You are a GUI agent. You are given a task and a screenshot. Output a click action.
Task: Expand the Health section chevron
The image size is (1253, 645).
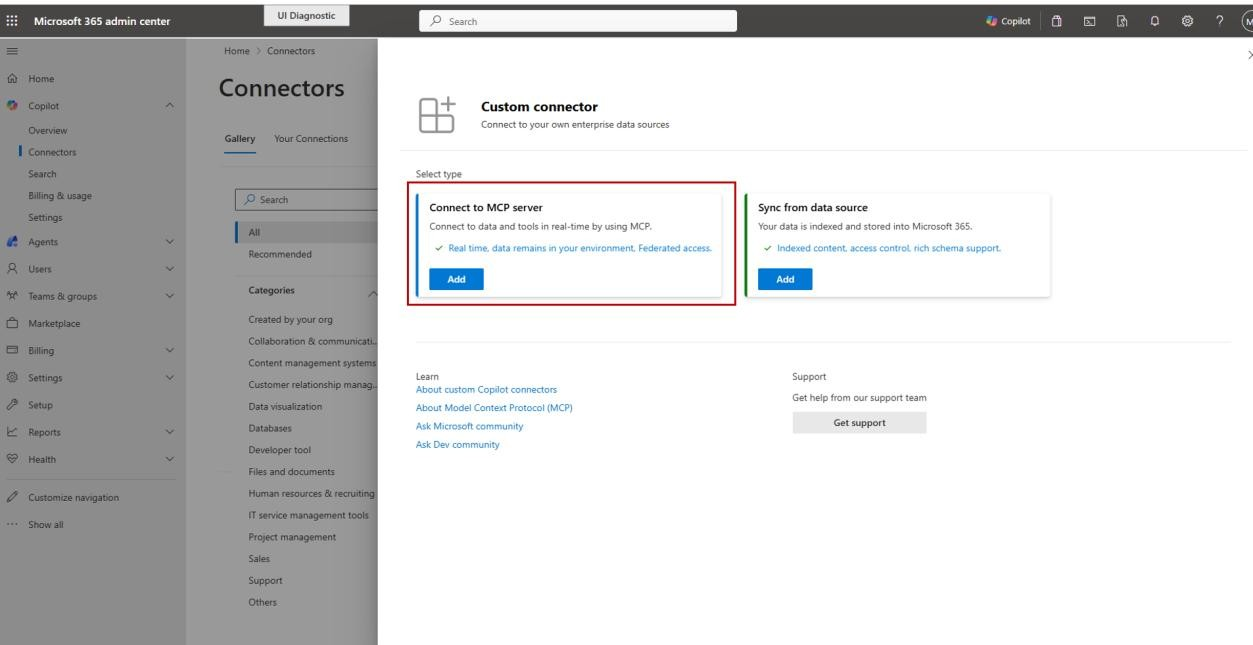[x=169, y=460]
